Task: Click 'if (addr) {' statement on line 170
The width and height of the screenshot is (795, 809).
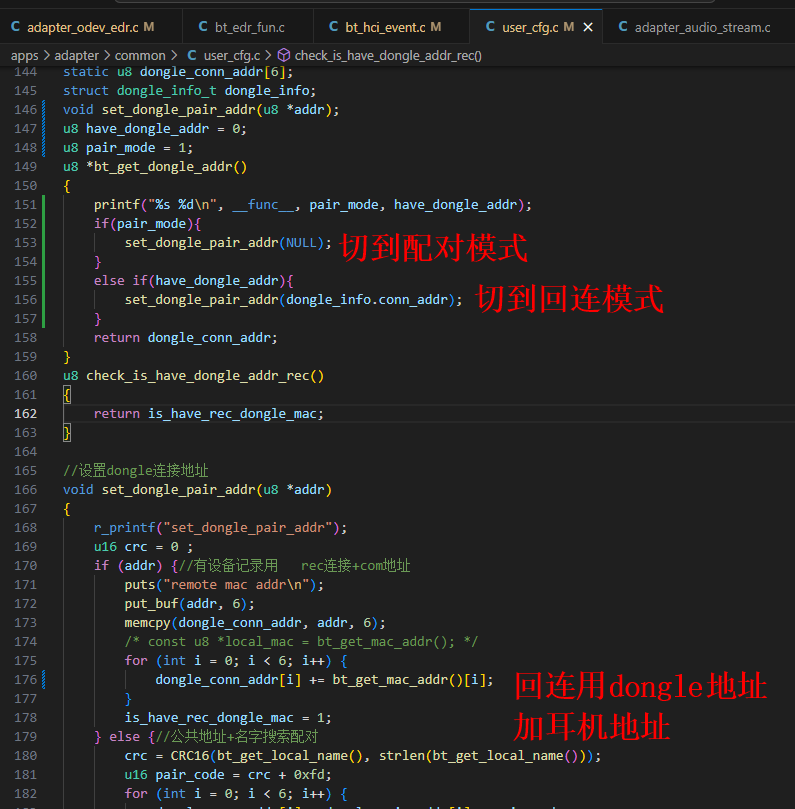Action: click(x=136, y=566)
